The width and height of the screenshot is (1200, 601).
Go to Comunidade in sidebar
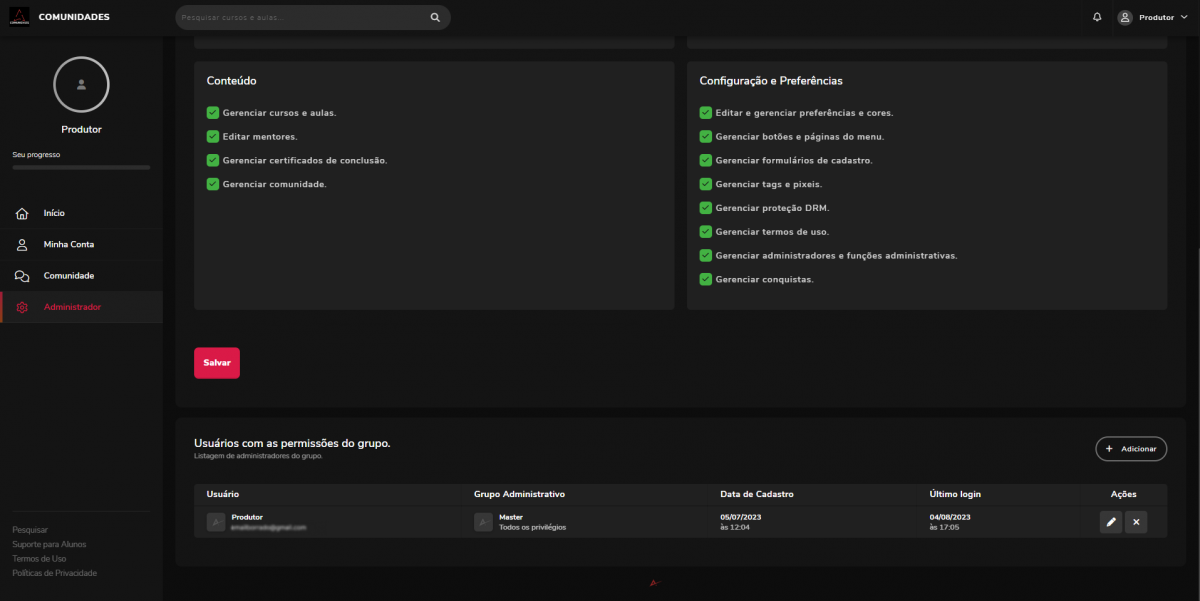tap(68, 276)
